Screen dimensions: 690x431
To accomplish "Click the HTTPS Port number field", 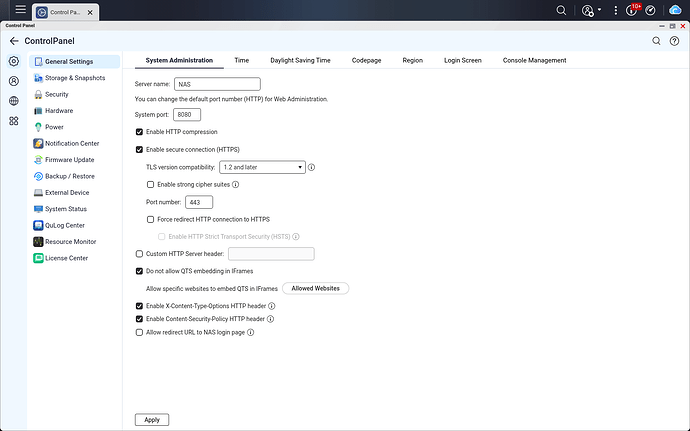I will tap(199, 202).
